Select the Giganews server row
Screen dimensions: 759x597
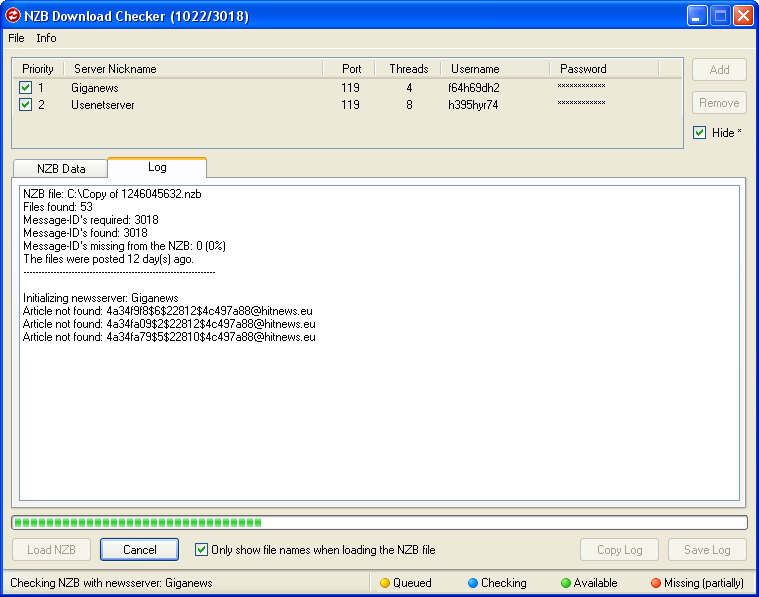[347, 88]
